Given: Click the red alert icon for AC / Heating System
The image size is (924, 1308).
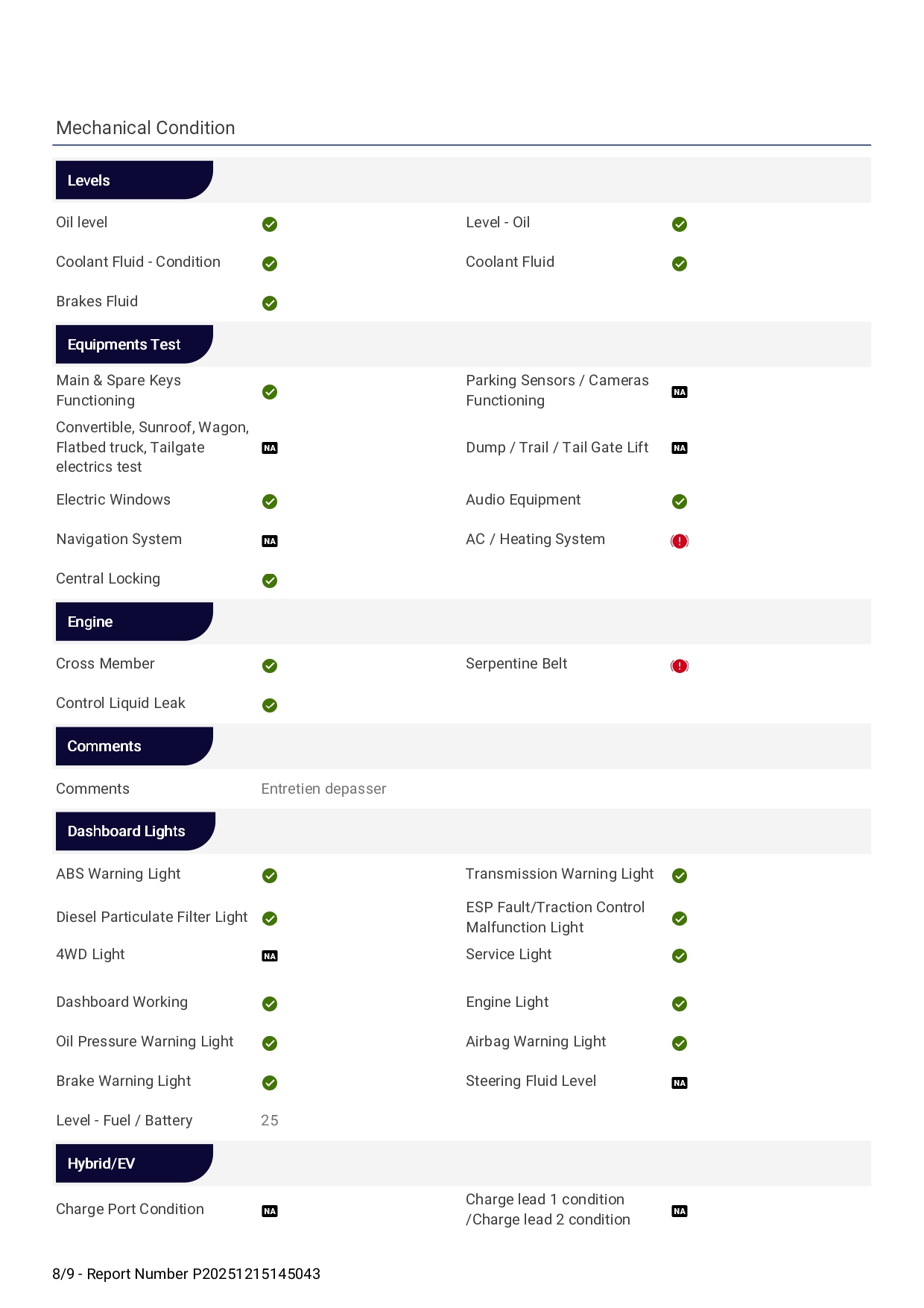Looking at the screenshot, I should [x=679, y=541].
